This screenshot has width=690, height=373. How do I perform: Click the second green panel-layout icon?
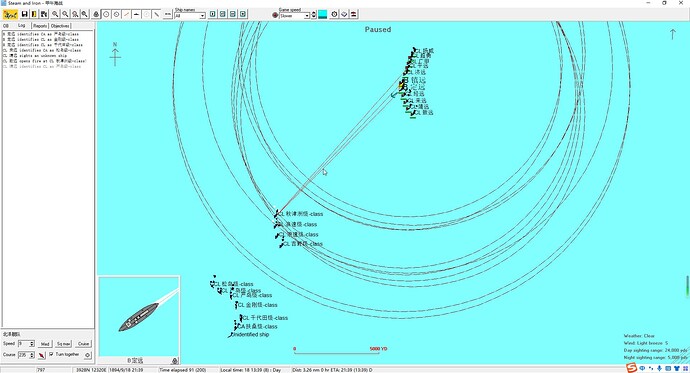(x=223, y=15)
